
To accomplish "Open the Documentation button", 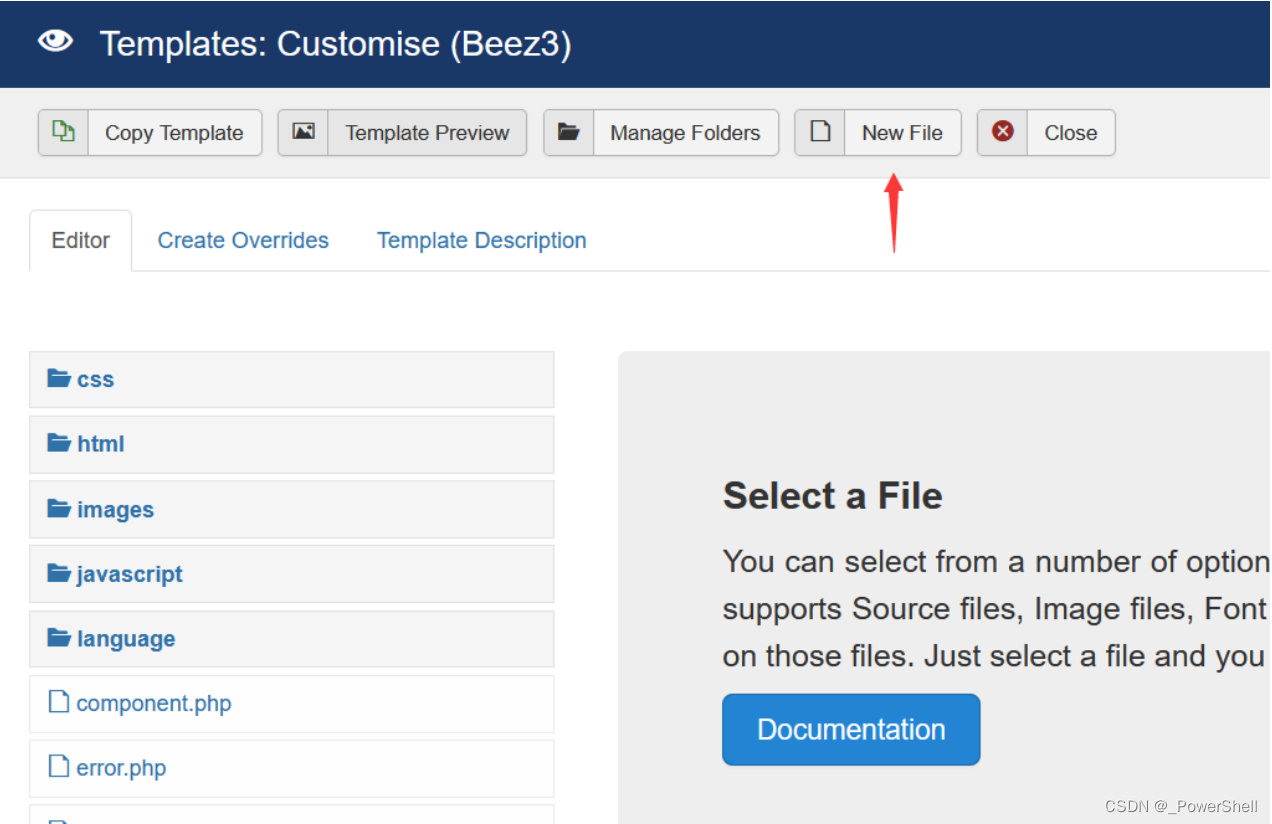I will pyautogui.click(x=851, y=729).
